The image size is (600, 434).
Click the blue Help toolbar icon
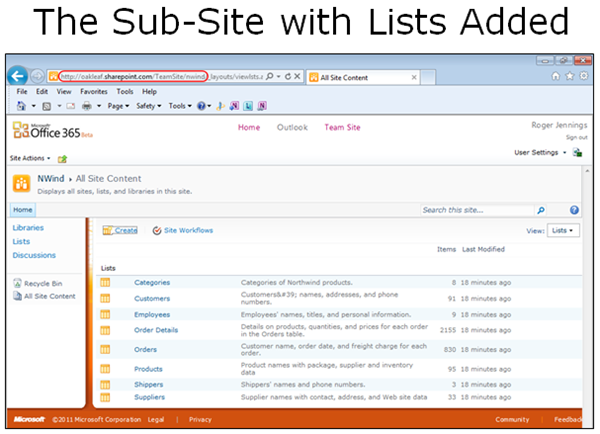[x=201, y=106]
